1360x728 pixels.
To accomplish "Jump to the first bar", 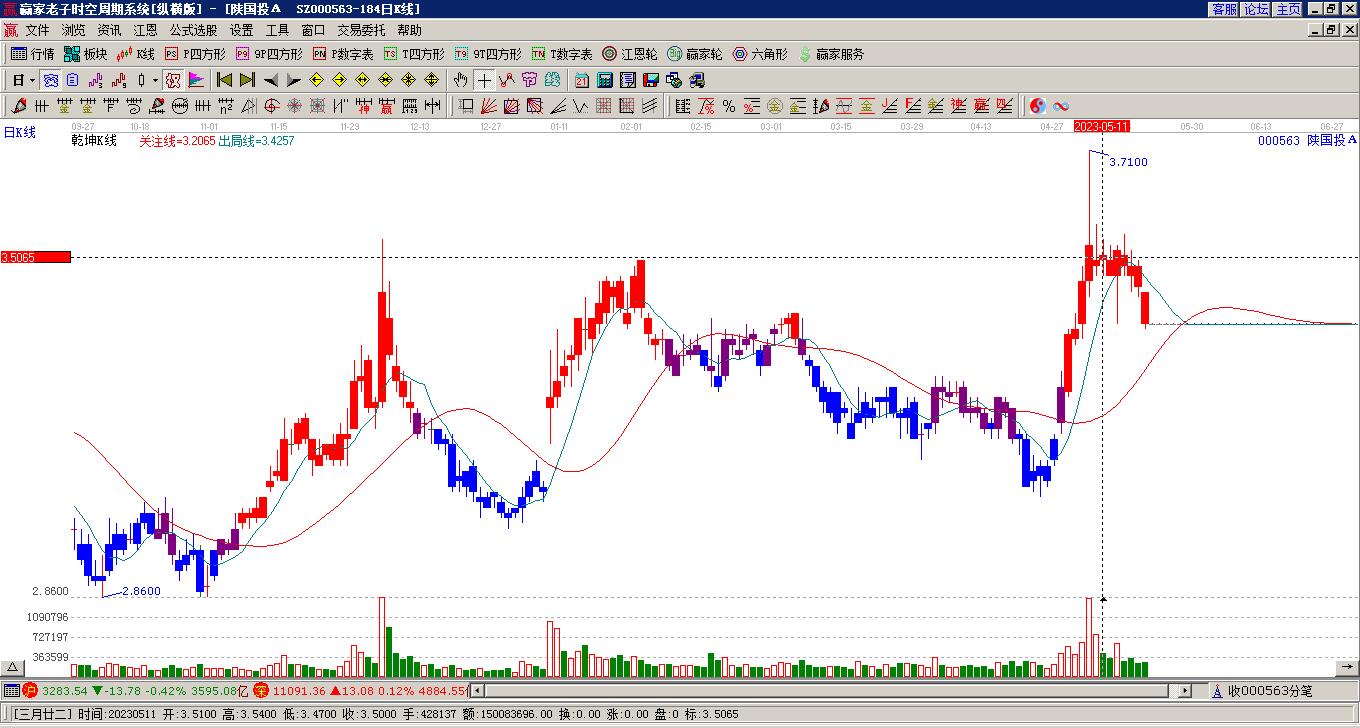I will point(224,80).
